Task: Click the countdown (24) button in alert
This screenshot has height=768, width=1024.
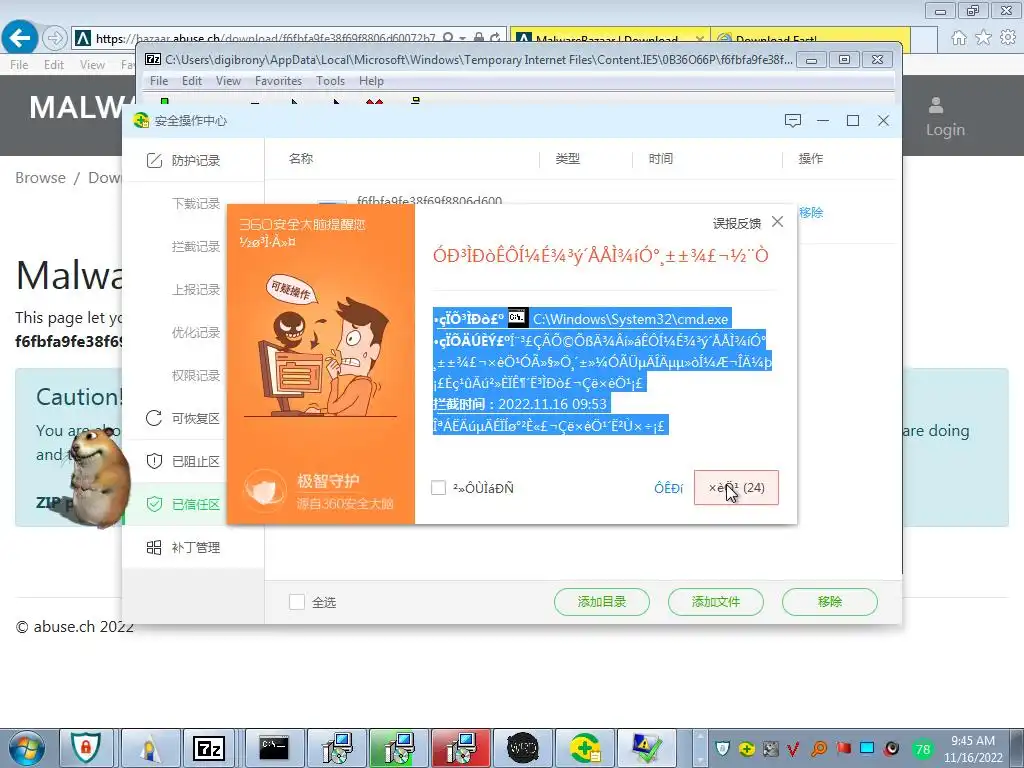Action: coord(737,488)
